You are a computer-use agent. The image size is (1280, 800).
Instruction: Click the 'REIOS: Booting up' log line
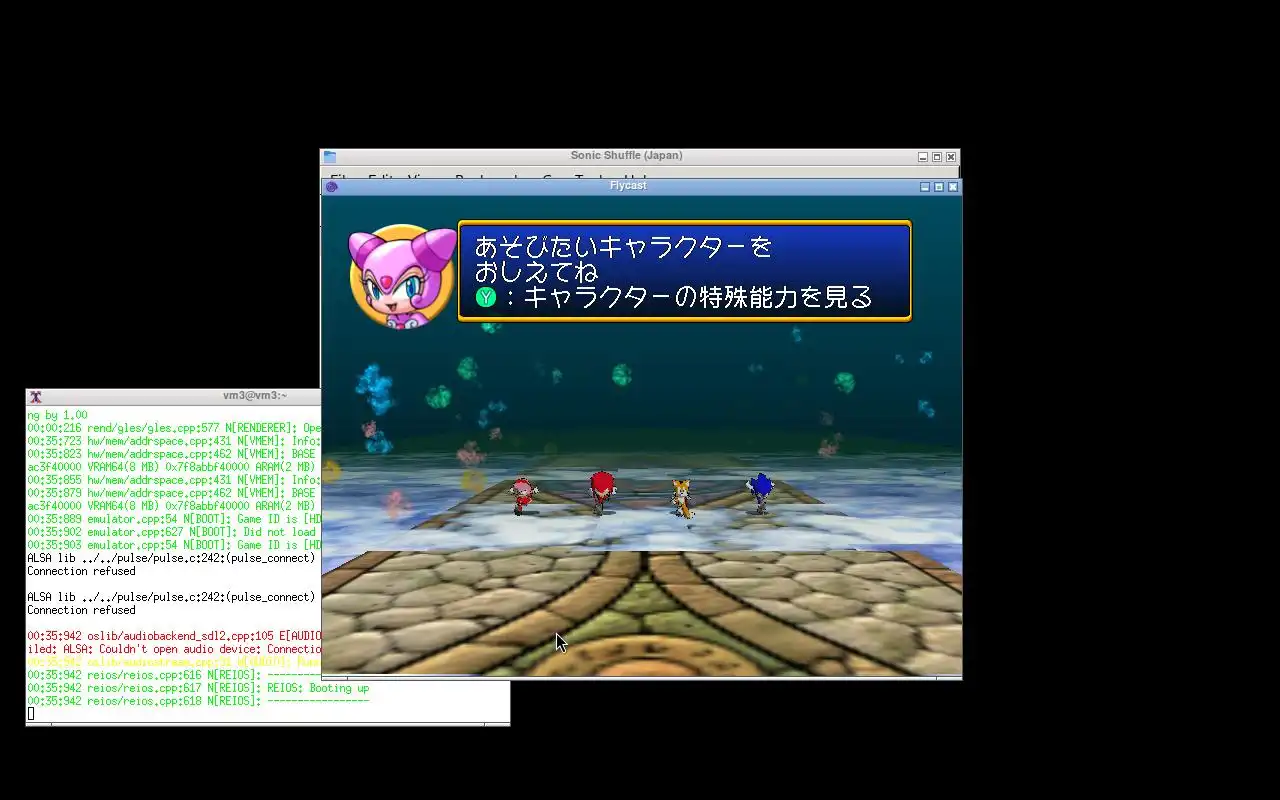click(x=198, y=688)
